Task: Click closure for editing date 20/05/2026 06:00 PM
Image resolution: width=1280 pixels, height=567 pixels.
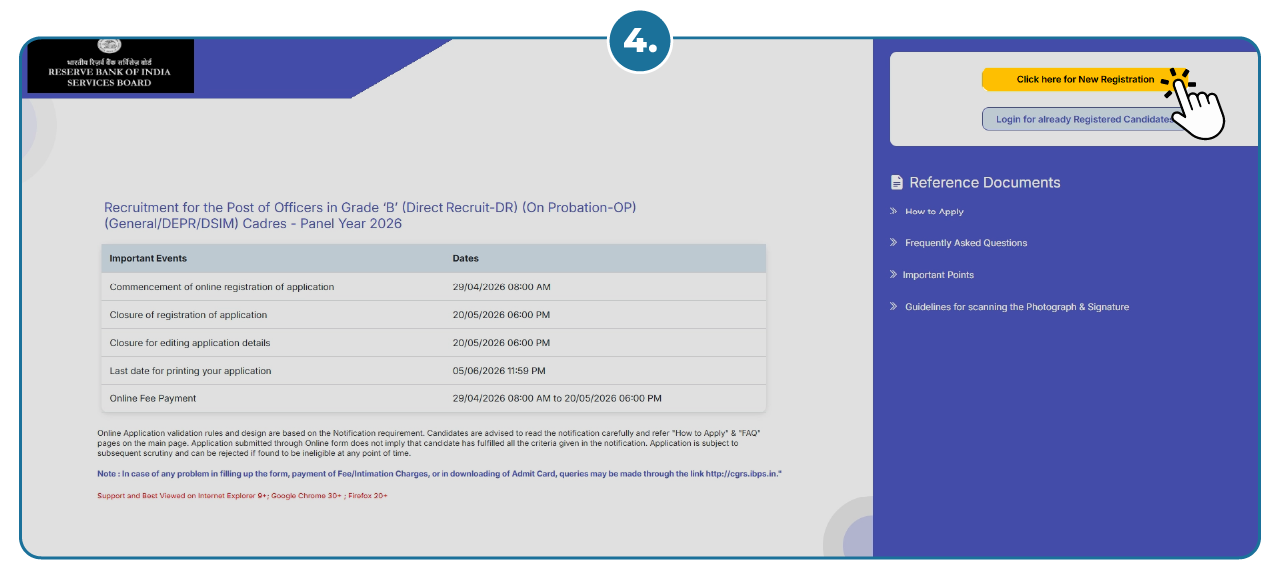Action: 501,343
